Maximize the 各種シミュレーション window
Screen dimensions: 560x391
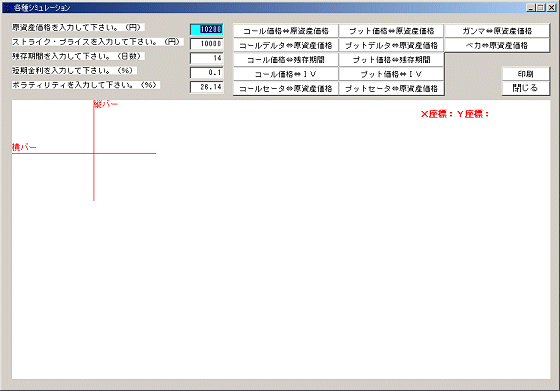pyautogui.click(x=541, y=7)
